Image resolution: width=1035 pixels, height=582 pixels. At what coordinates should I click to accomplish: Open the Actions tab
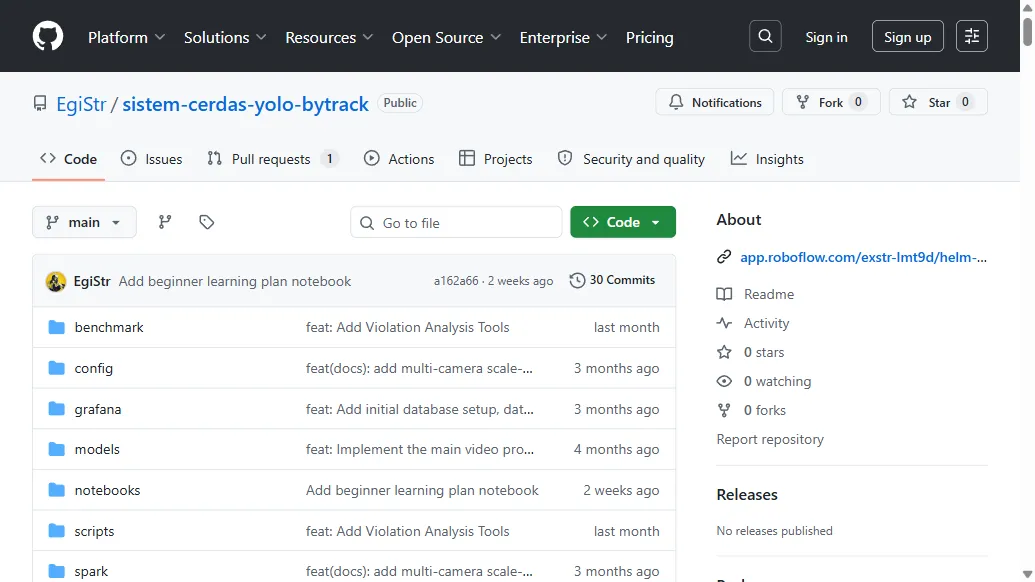click(x=399, y=159)
